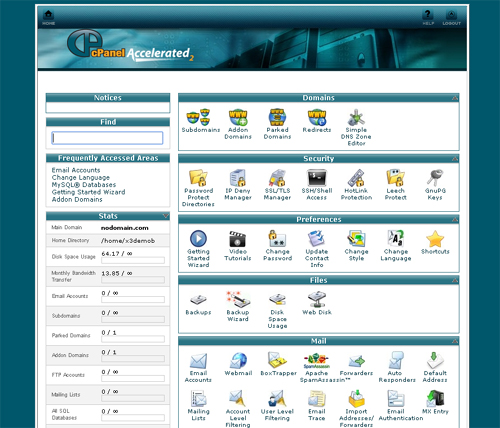Collapse the Files section
This screenshot has width=500, height=428.
pos(455,281)
